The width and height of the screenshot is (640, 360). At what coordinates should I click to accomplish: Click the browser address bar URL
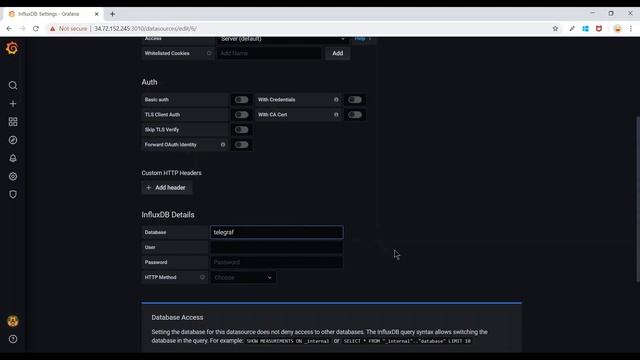pos(145,29)
